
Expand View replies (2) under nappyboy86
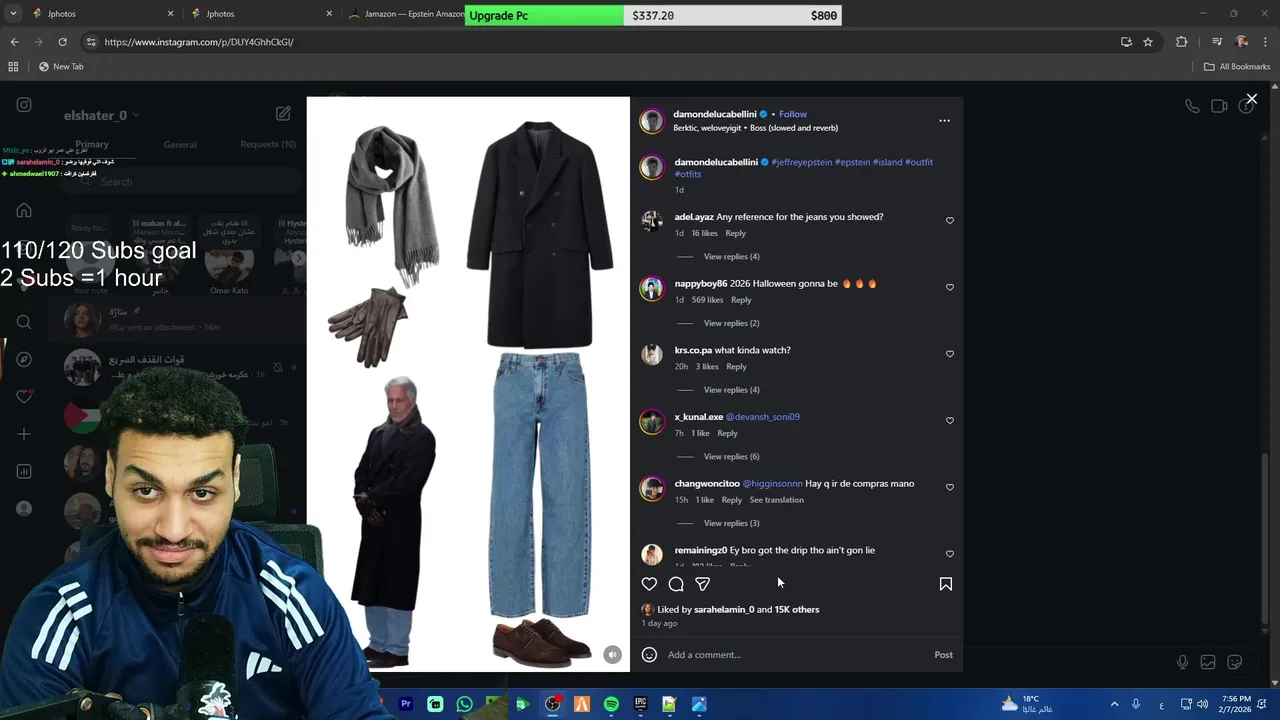coord(731,323)
